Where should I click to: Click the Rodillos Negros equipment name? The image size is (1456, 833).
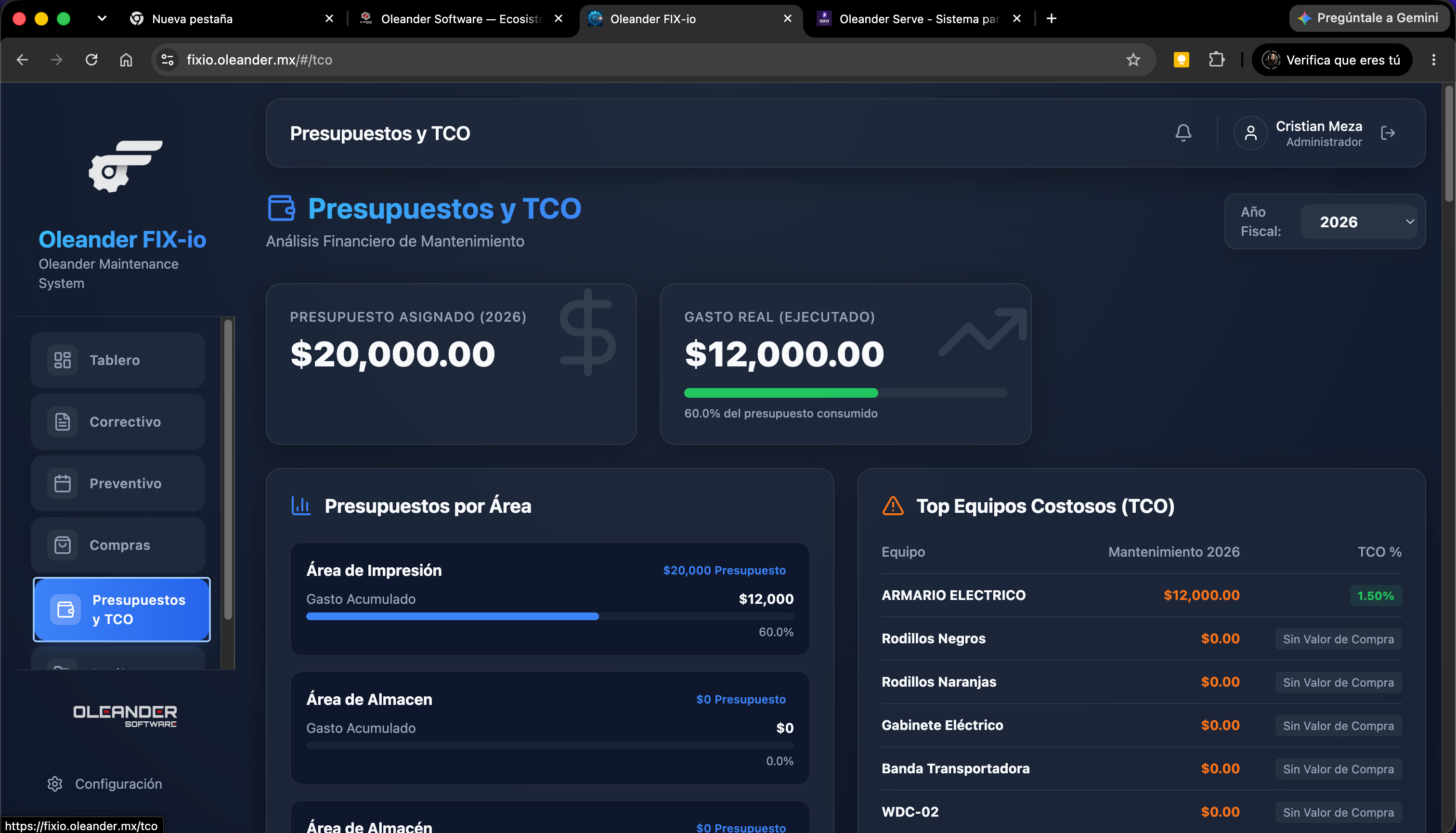933,638
